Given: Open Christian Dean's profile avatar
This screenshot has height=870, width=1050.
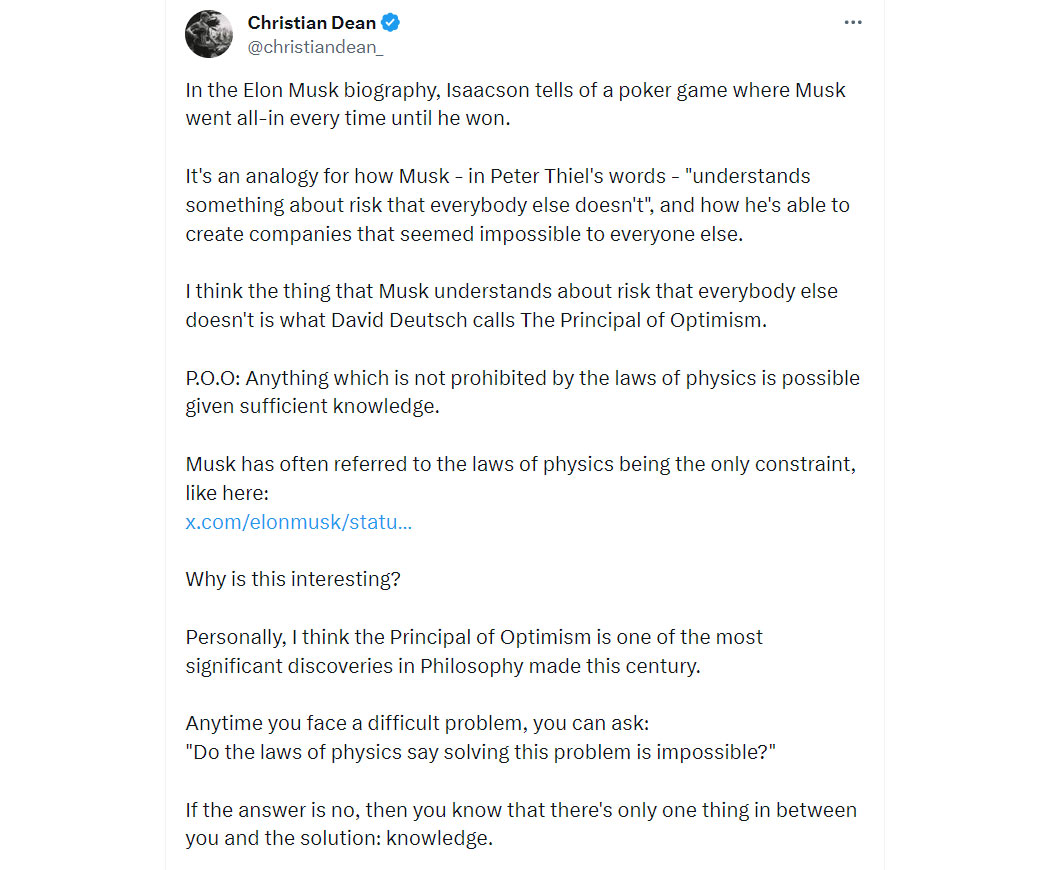Looking at the screenshot, I should pyautogui.click(x=209, y=34).
